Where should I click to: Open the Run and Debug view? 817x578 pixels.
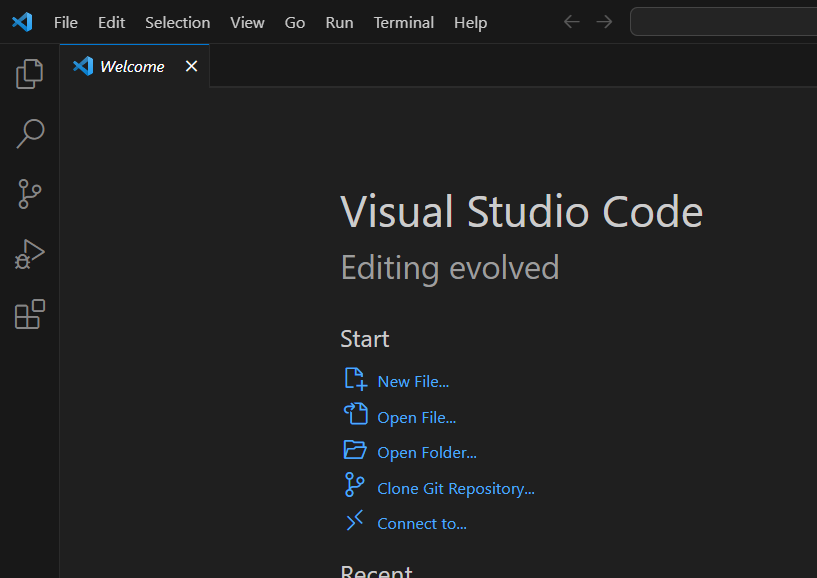click(x=30, y=254)
